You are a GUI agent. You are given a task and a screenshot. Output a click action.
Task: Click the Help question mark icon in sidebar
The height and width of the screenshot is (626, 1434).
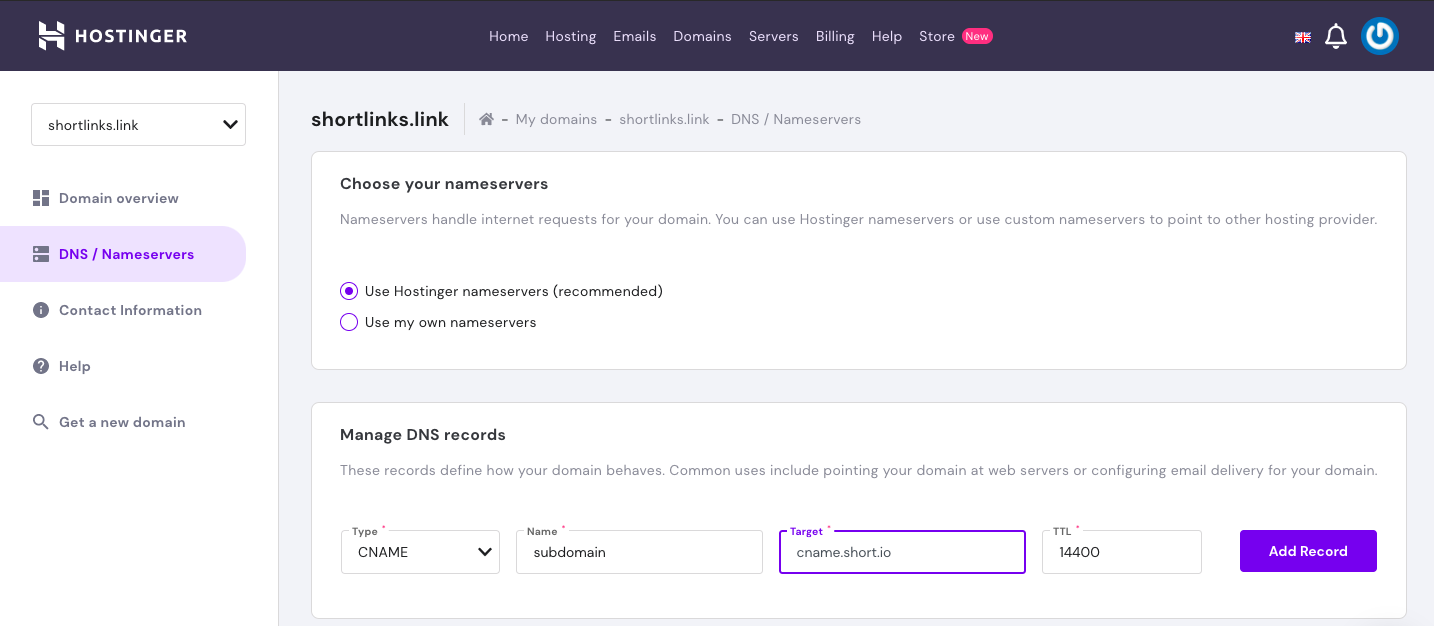tap(41, 366)
